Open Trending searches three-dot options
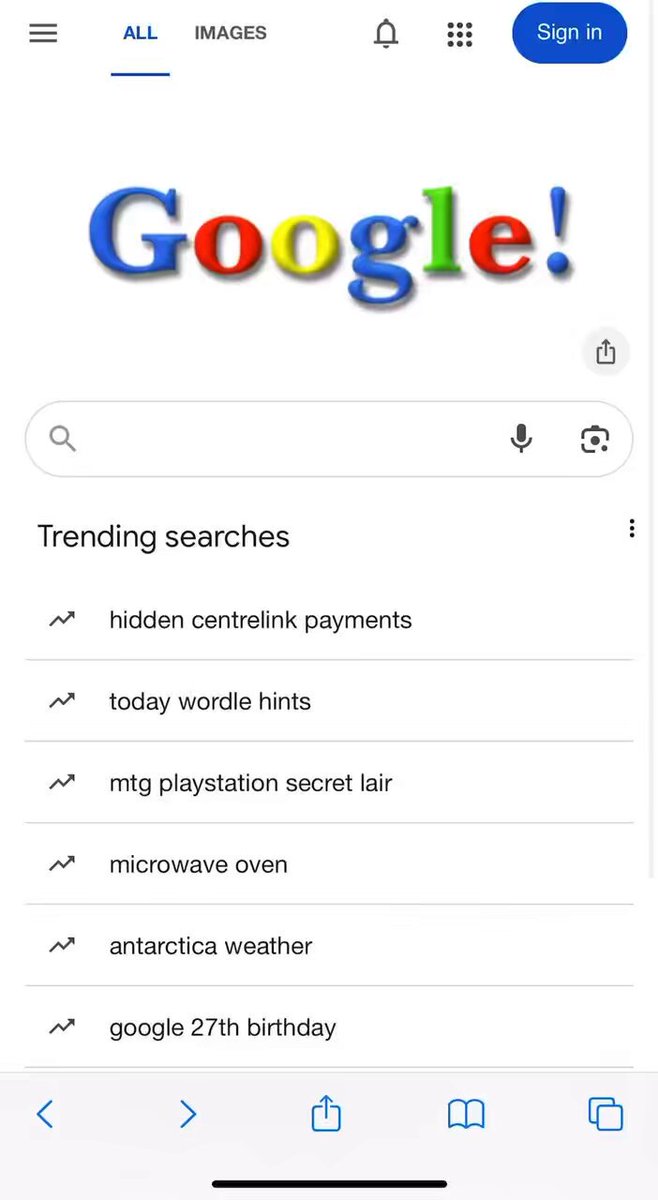 [x=631, y=528]
